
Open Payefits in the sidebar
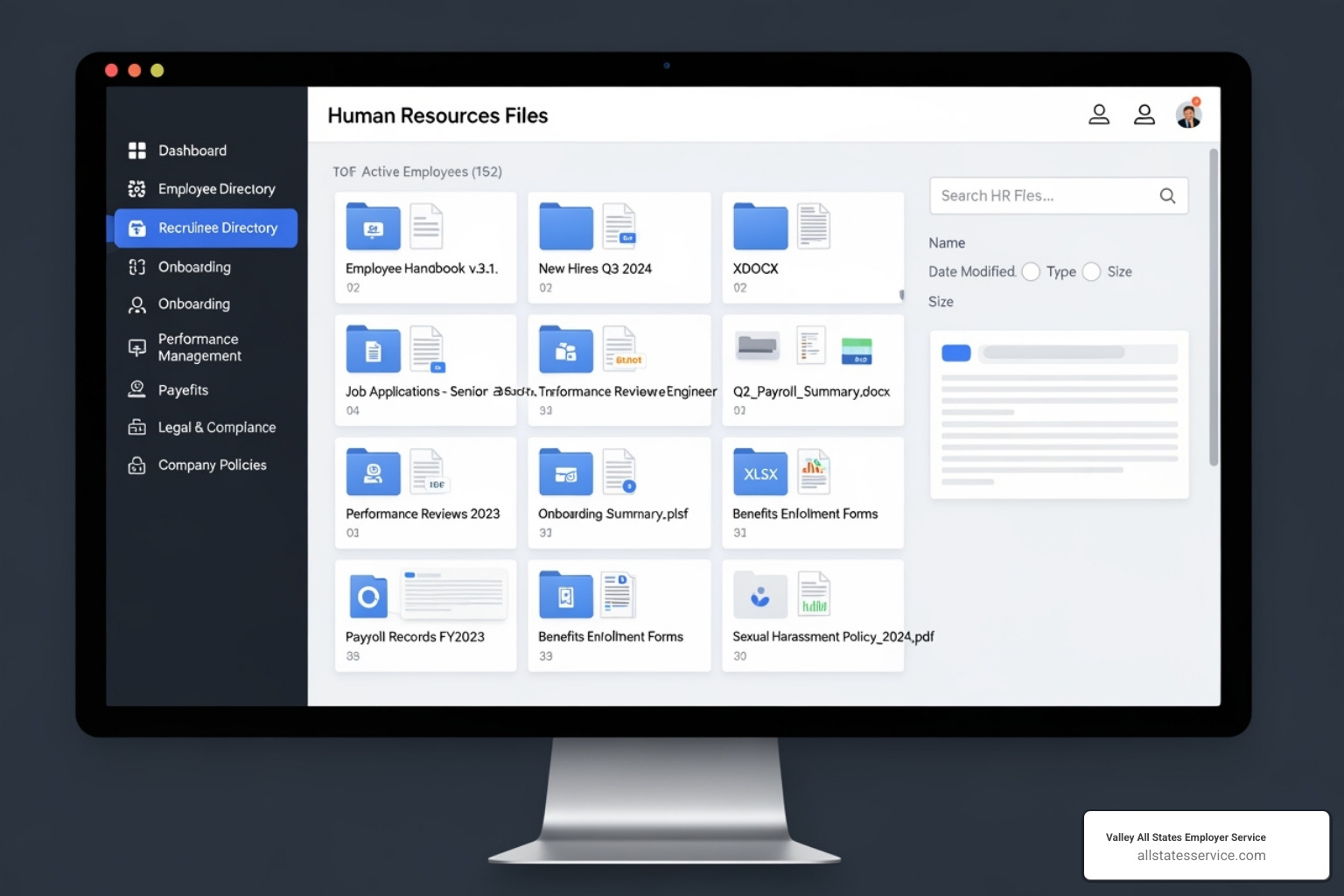coord(183,390)
